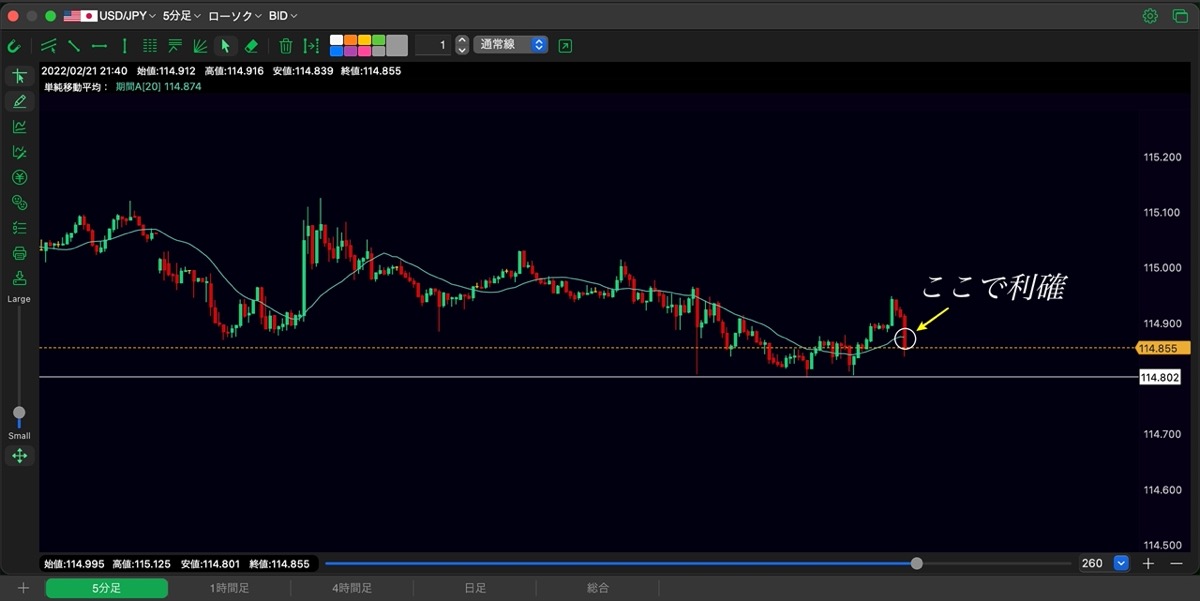Select the Fibonacci retracement tool
The image size is (1200, 601).
(175, 45)
